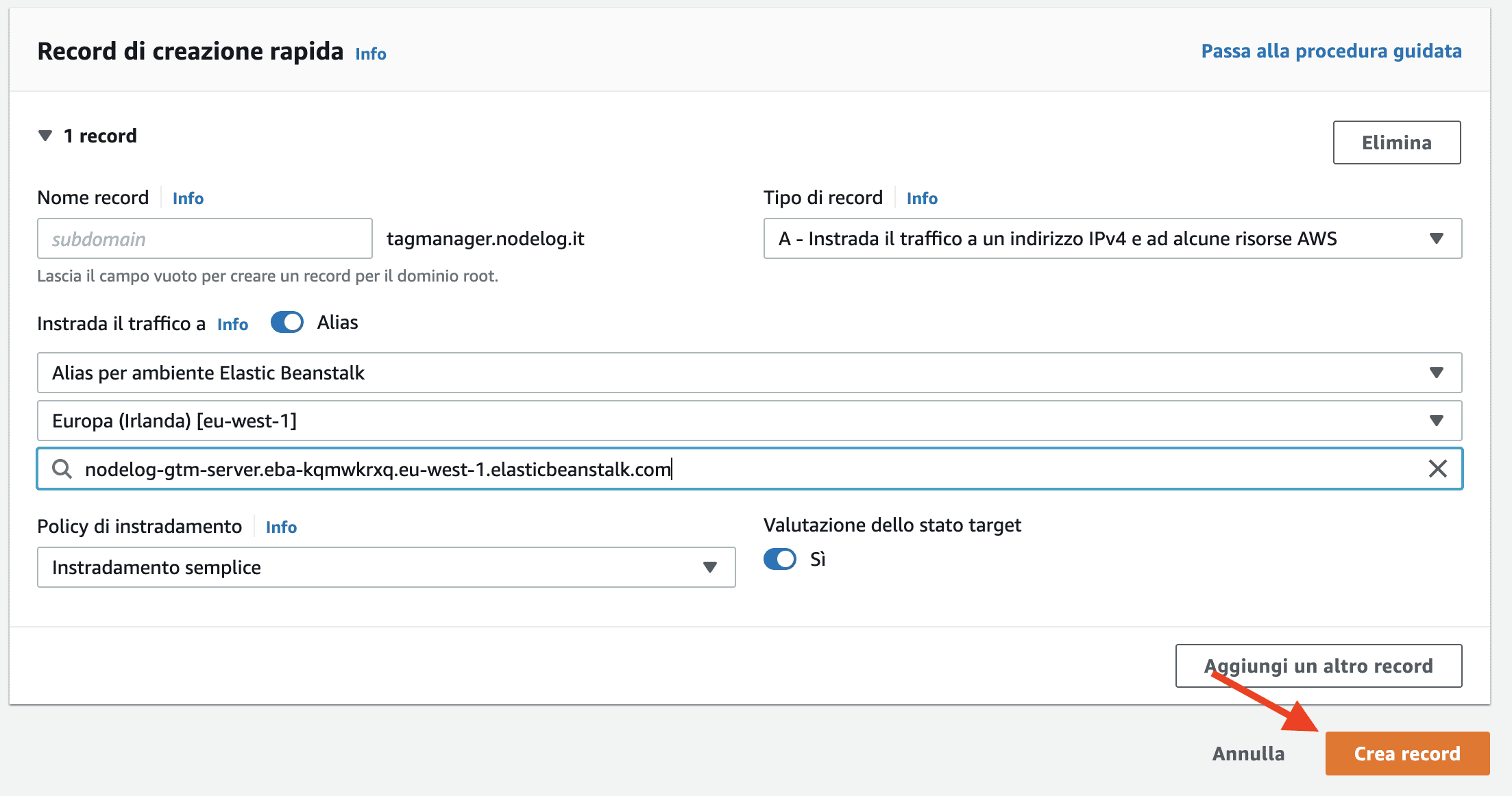Click the subdomain input field
The image size is (1512, 796).
coord(204,238)
